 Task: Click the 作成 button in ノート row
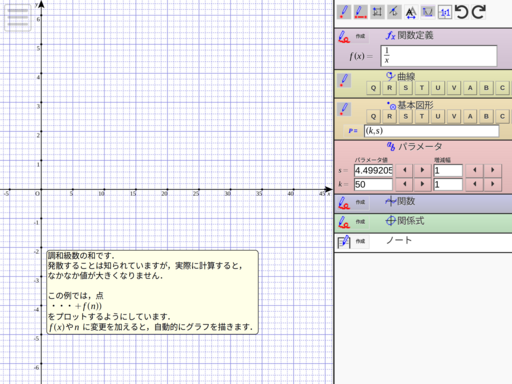pyautogui.click(x=360, y=241)
